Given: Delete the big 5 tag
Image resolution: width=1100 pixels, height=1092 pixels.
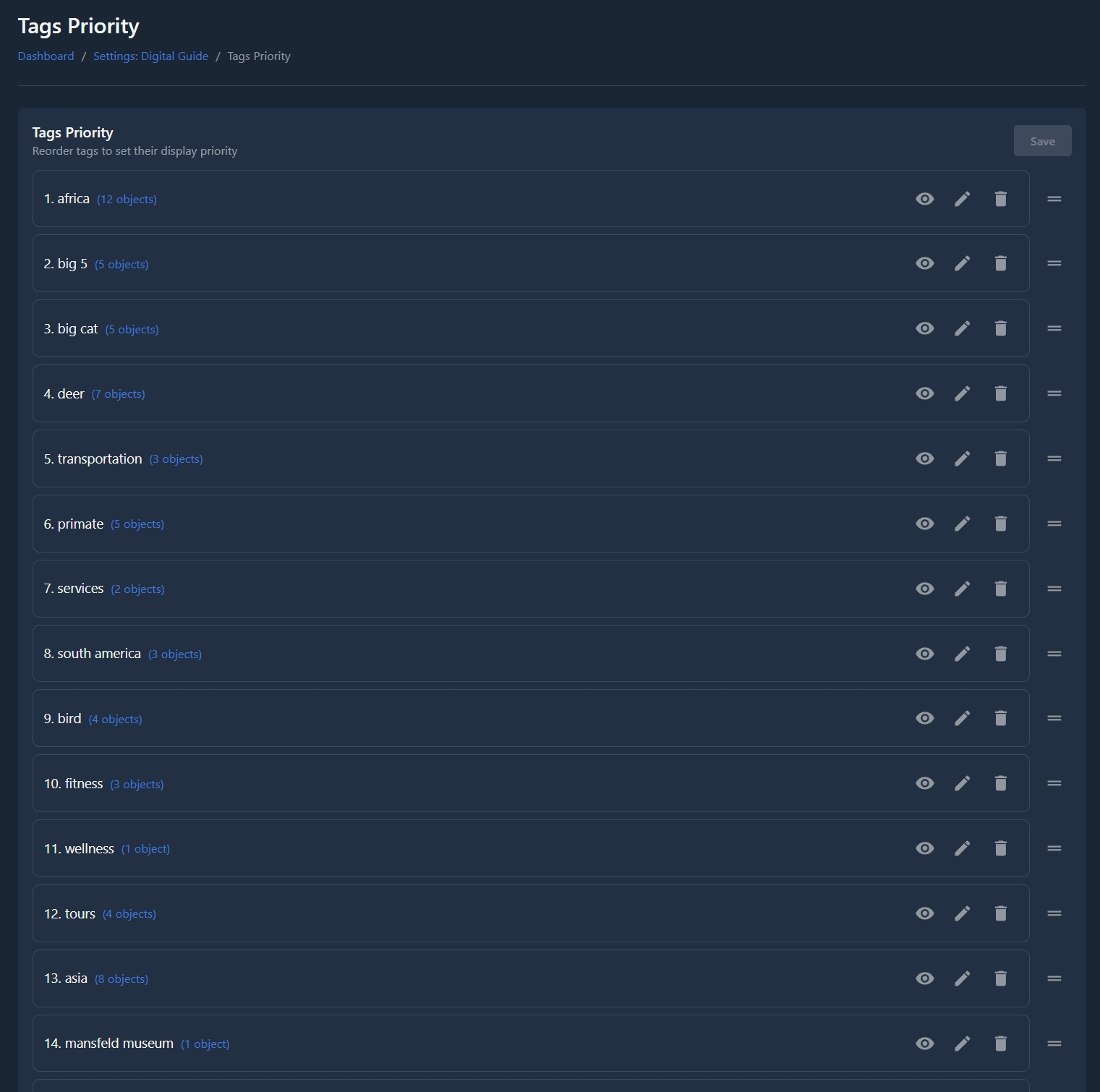Looking at the screenshot, I should tap(1001, 263).
